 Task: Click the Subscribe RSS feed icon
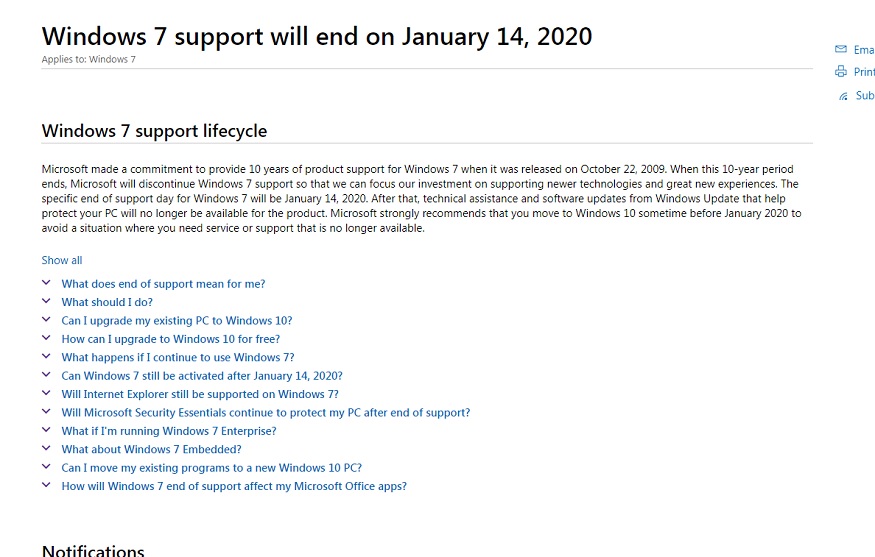843,96
